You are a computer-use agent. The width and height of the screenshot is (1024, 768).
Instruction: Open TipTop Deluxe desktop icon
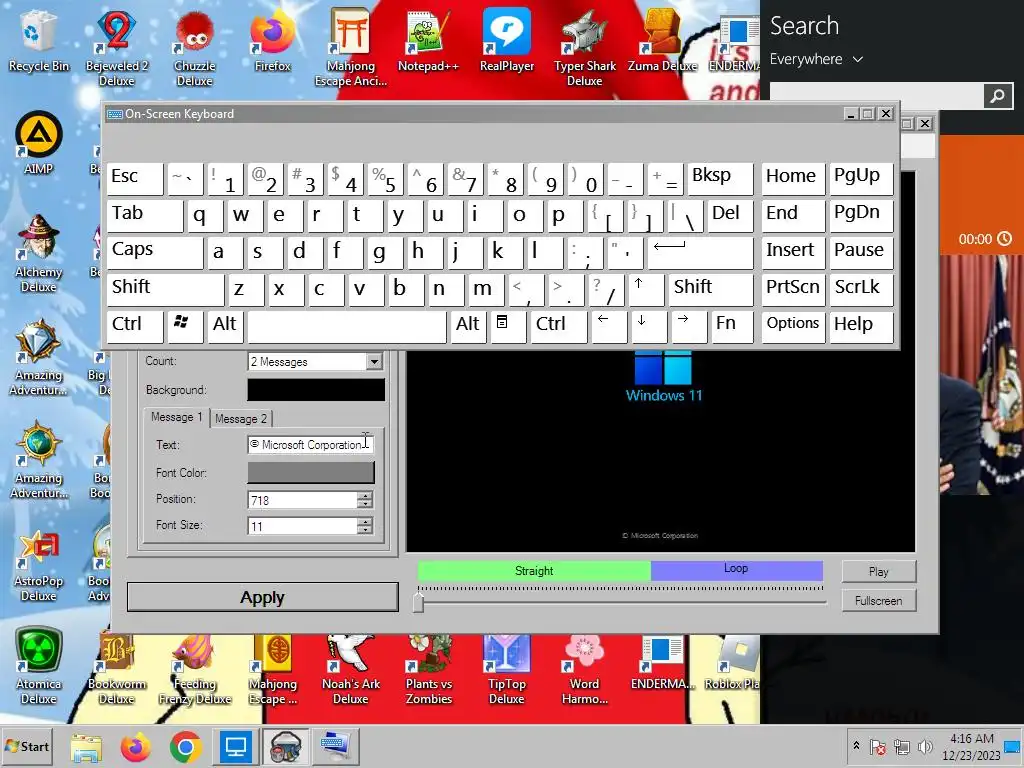pos(507,669)
